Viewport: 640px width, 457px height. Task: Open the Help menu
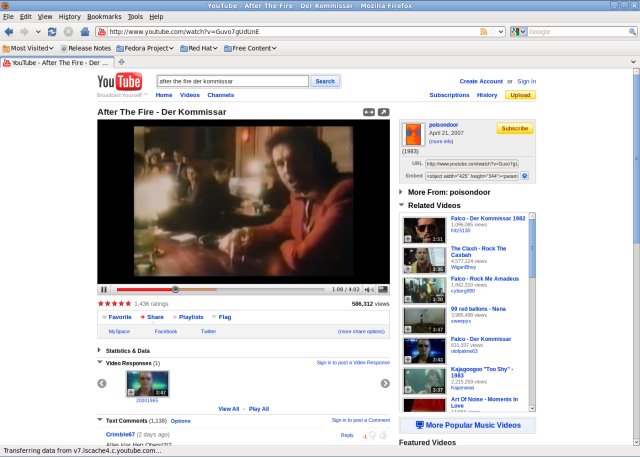tap(156, 17)
